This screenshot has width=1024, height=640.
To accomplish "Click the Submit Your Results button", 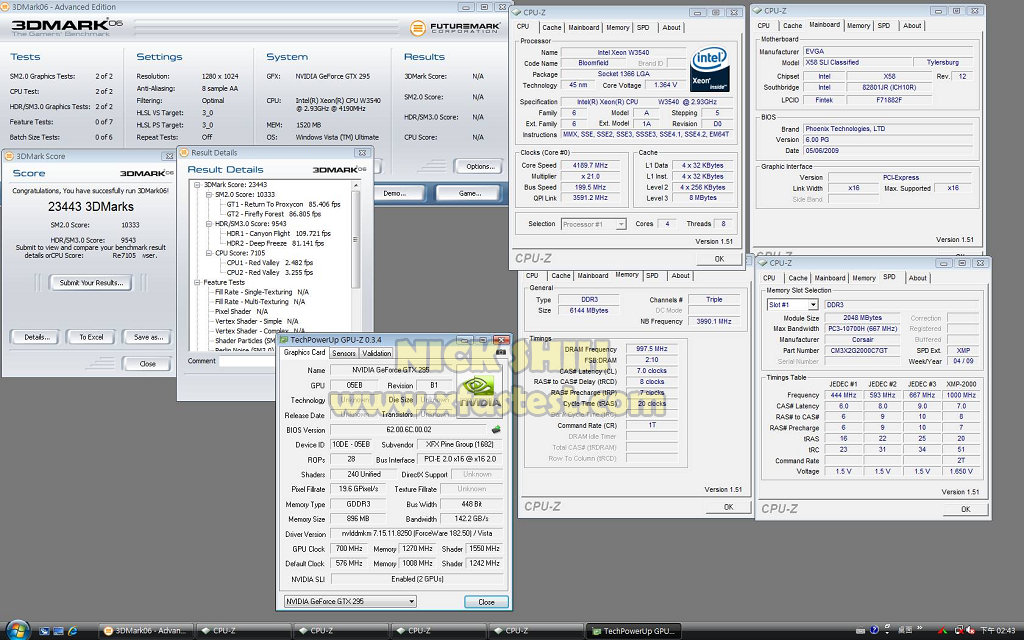I will (x=90, y=283).
